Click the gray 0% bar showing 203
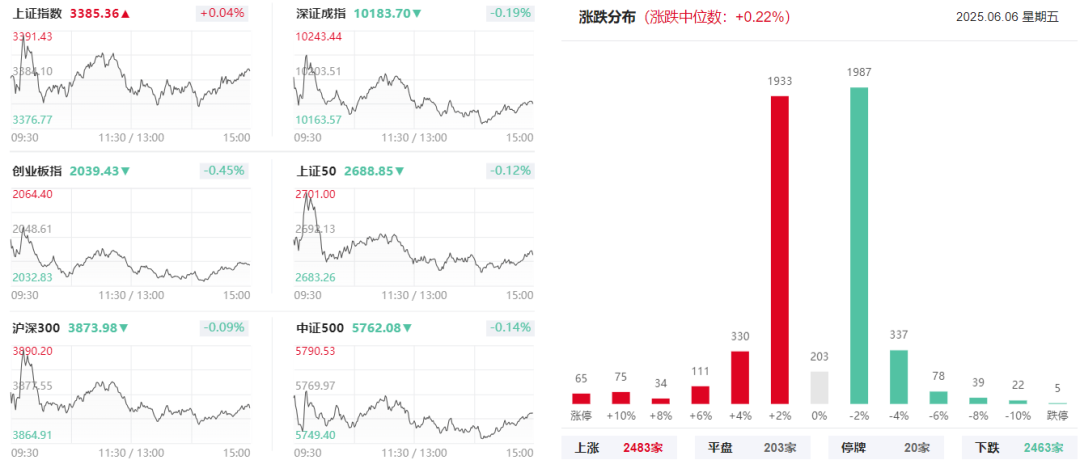The height and width of the screenshot is (460, 1080). [x=820, y=388]
